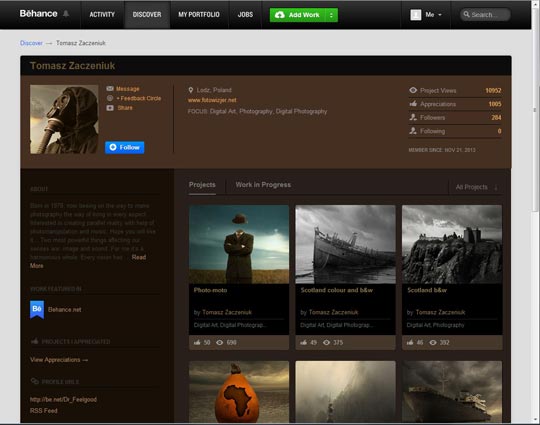Click the Scotland b&w project title
Screen dimensions: 540x425
(x=427, y=290)
